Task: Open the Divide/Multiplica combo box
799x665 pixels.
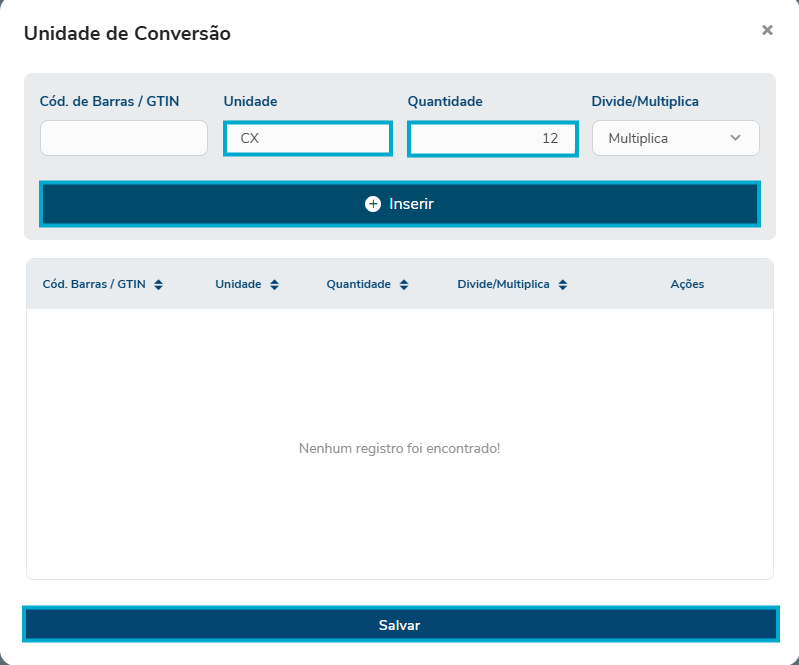Action: (675, 138)
